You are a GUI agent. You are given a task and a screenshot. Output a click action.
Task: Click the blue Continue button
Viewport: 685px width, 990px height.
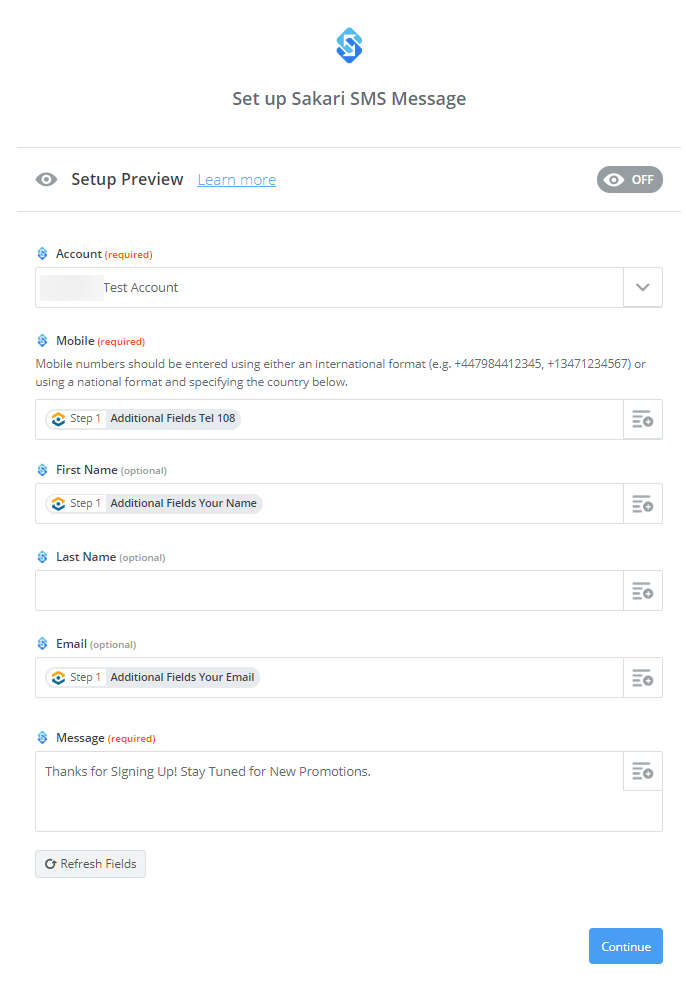click(x=626, y=946)
